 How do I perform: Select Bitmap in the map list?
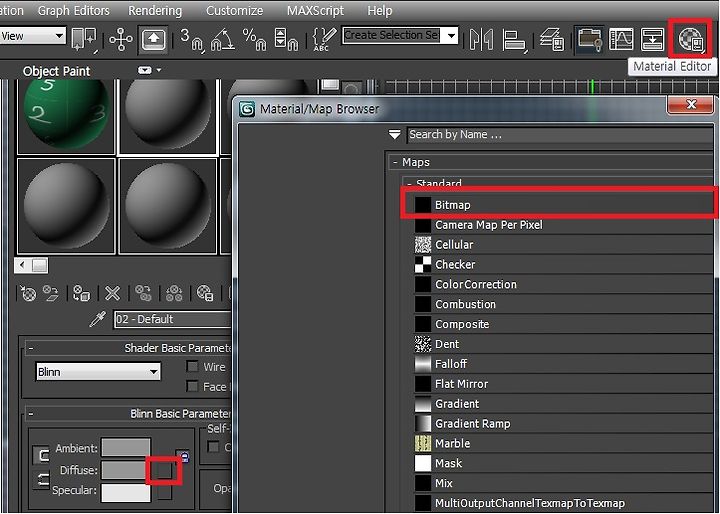[563, 205]
